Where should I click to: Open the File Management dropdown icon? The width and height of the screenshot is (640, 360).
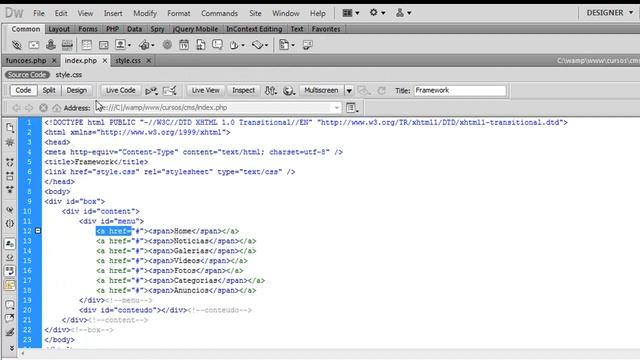tap(270, 91)
